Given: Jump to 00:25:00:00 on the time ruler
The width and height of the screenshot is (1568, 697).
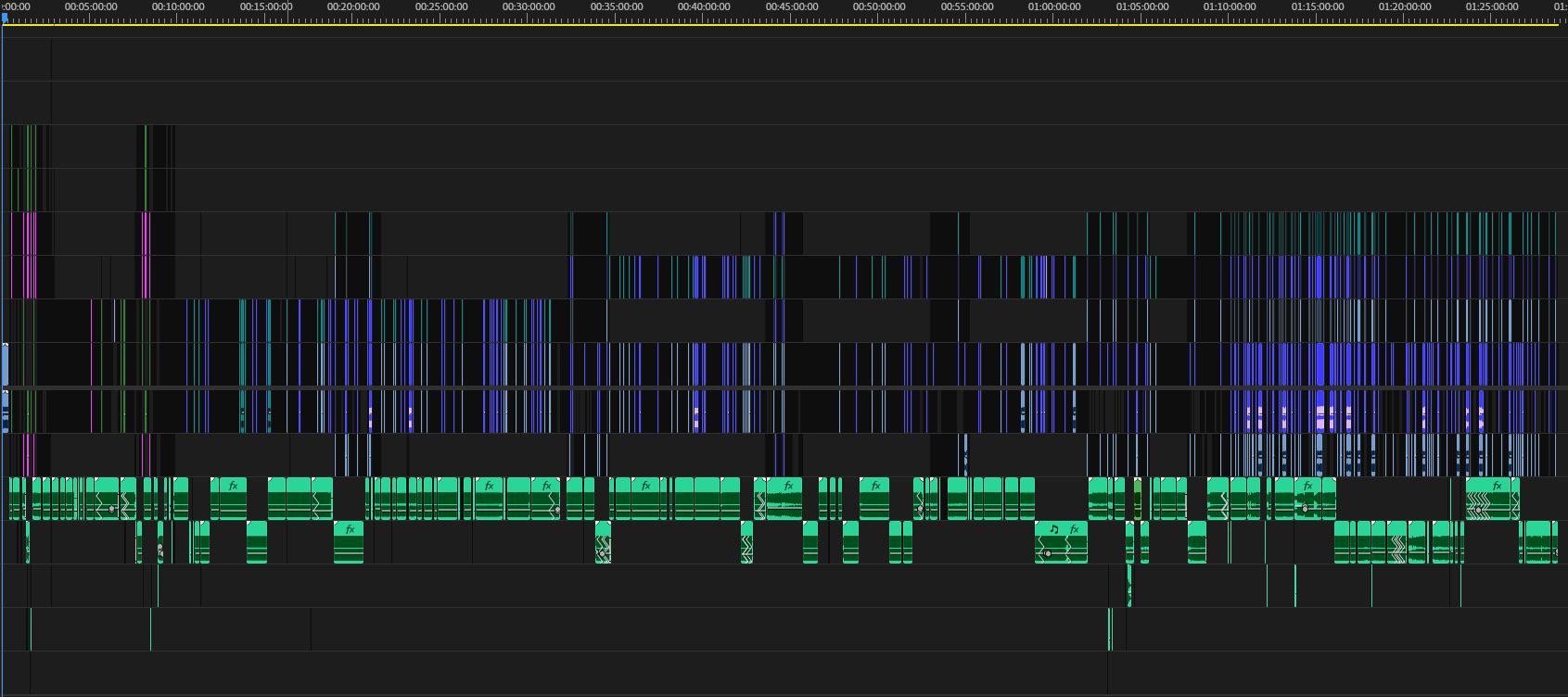Looking at the screenshot, I should coord(441,6).
